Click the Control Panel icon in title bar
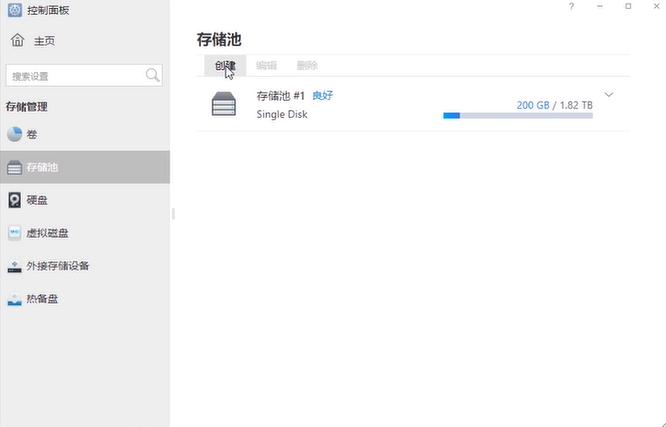The image size is (666, 427). coord(15,9)
